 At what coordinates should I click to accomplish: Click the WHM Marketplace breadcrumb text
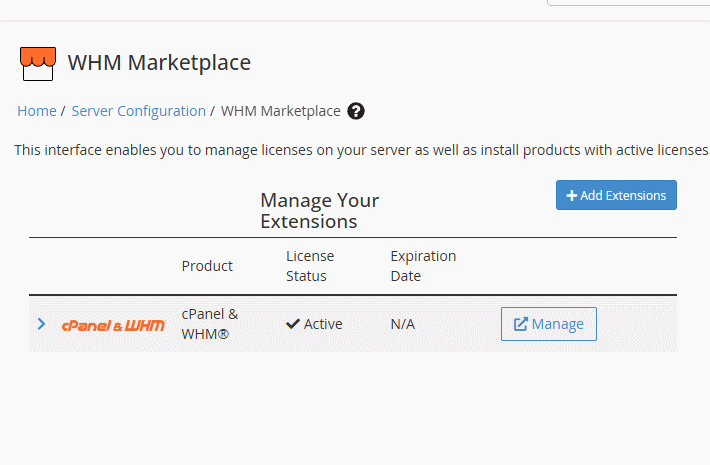click(x=281, y=111)
